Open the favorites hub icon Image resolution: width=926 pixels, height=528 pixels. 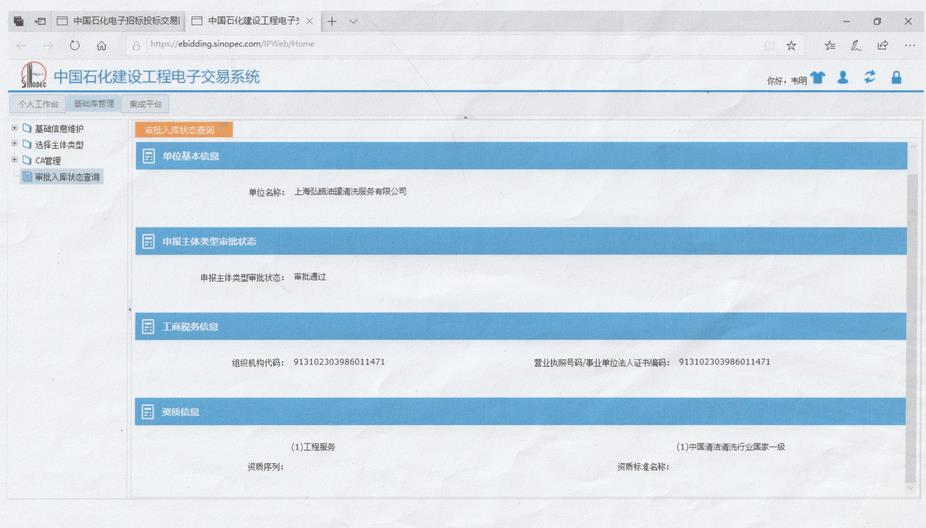pos(830,45)
